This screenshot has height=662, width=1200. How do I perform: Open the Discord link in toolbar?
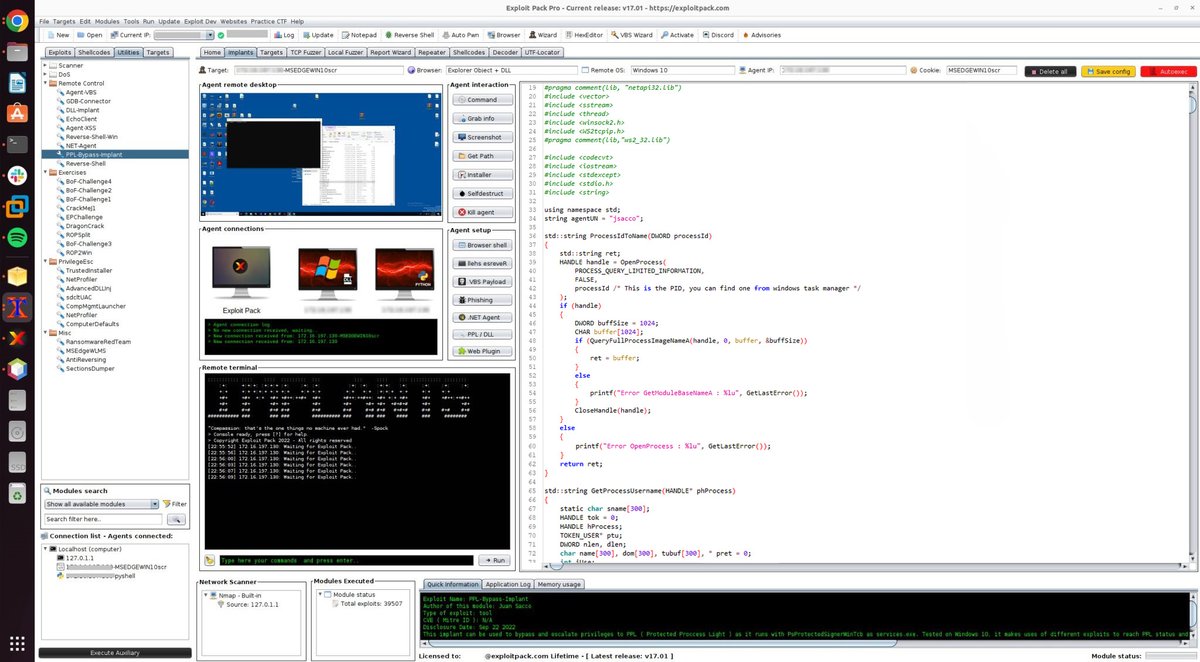(717, 34)
